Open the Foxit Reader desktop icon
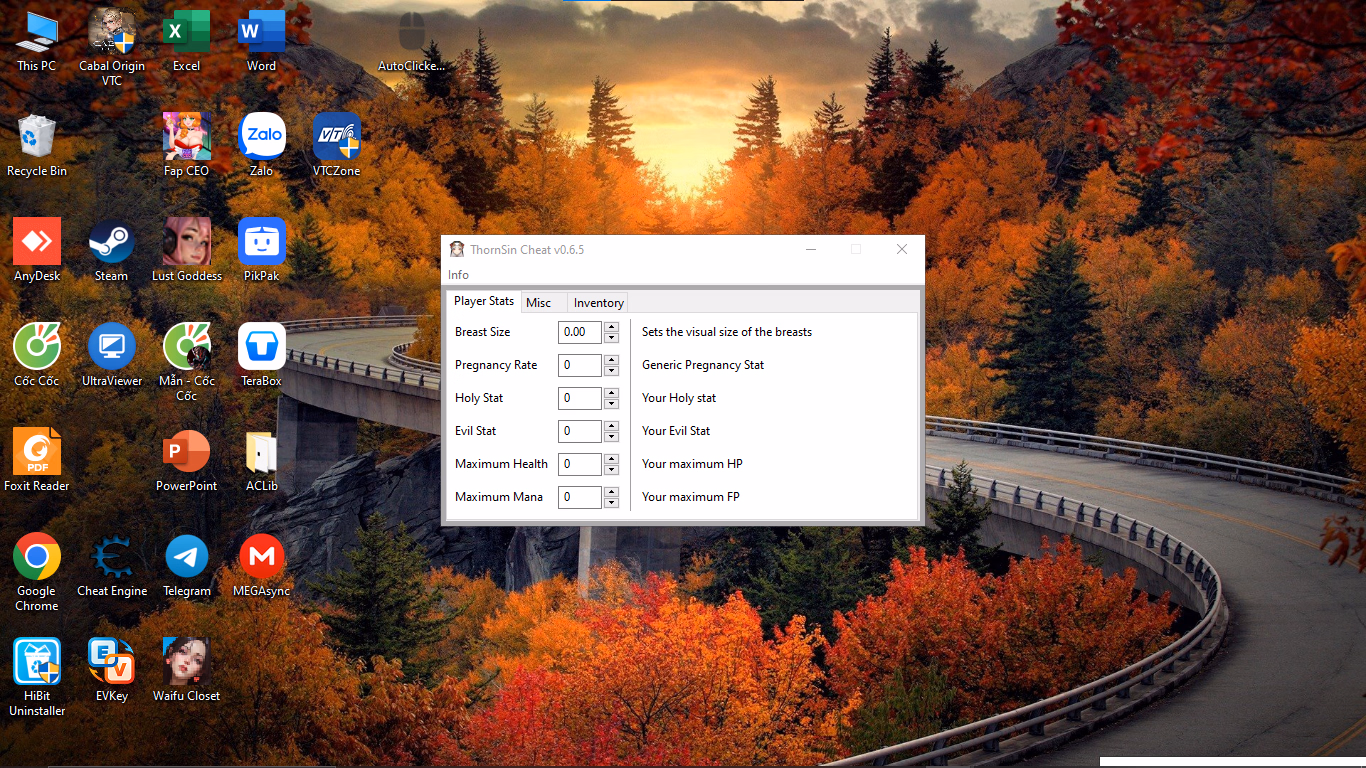The width and height of the screenshot is (1366, 768). click(x=37, y=453)
